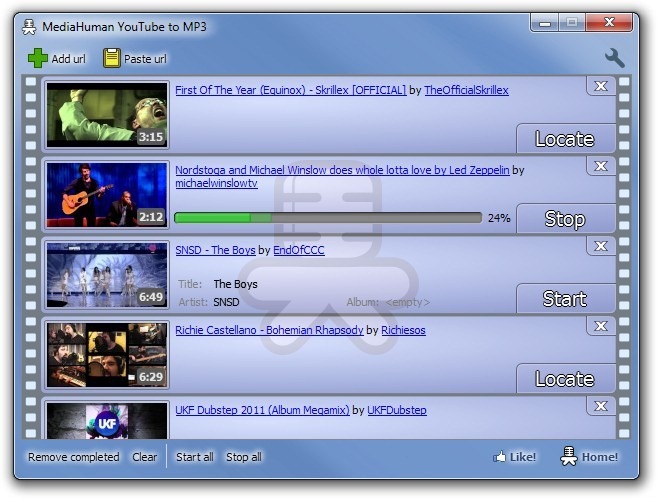Remove the Nordstoga track with its X
658x499 pixels.
point(601,166)
